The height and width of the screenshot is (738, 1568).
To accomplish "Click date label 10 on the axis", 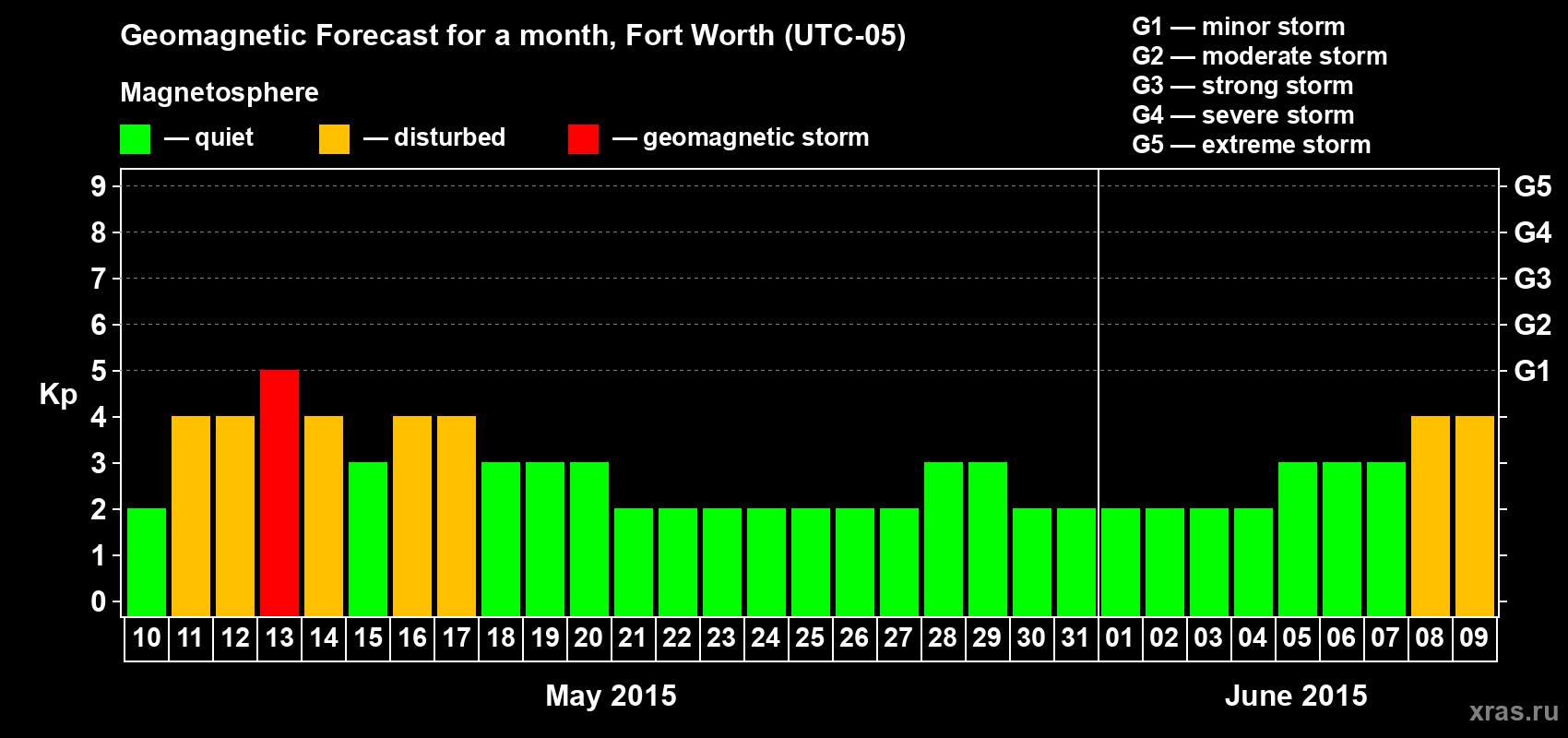I will (147, 637).
